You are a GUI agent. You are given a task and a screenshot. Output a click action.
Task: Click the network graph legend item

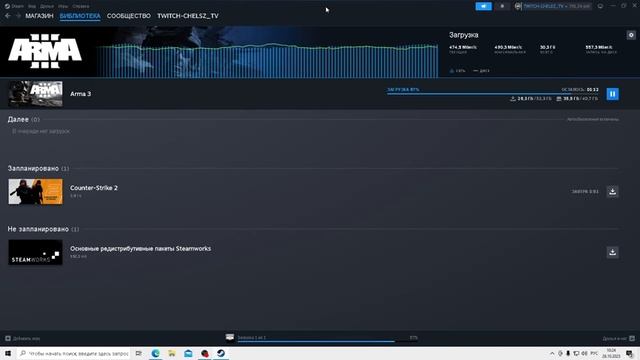click(458, 71)
